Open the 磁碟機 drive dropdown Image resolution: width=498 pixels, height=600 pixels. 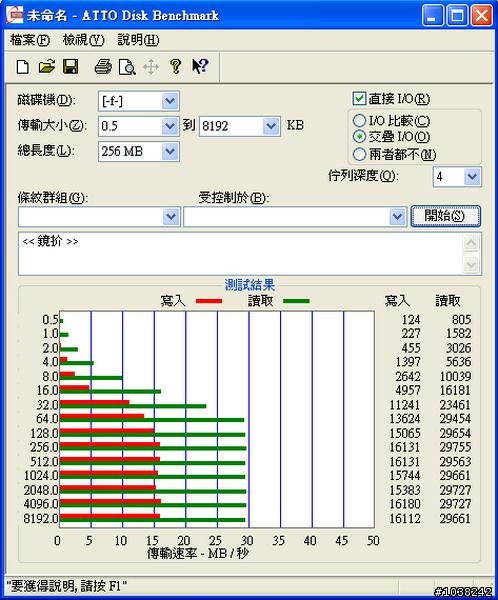point(170,101)
